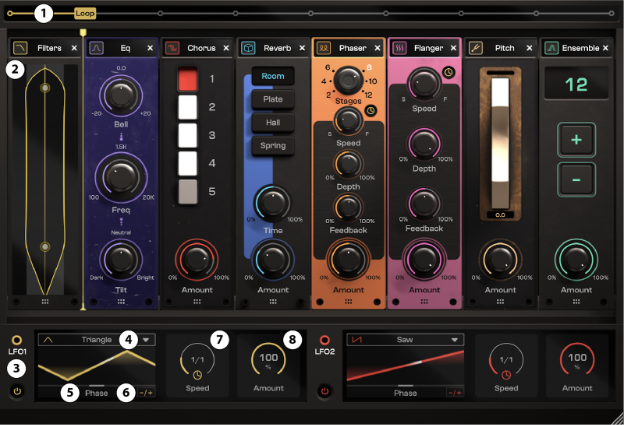Select the Room reverb type
The height and width of the screenshot is (425, 625).
(x=273, y=76)
